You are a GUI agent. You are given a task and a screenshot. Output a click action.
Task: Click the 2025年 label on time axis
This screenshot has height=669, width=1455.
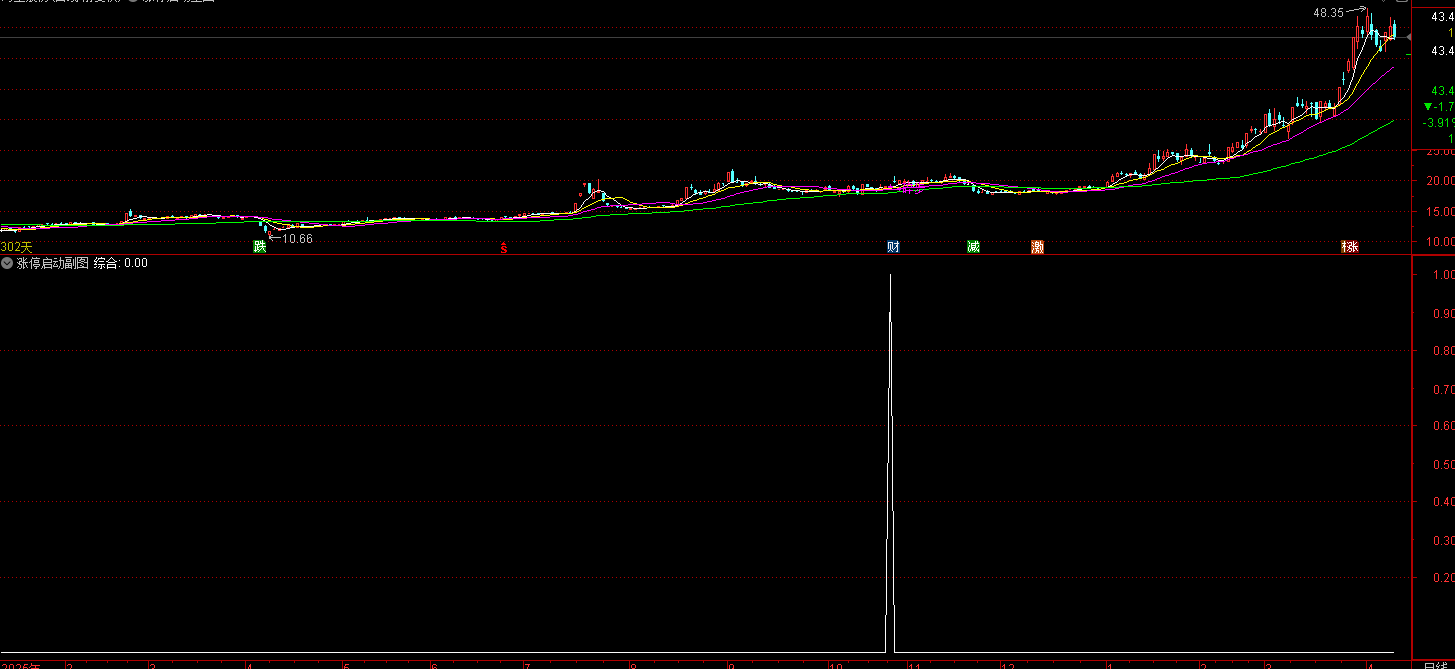tap(20, 665)
